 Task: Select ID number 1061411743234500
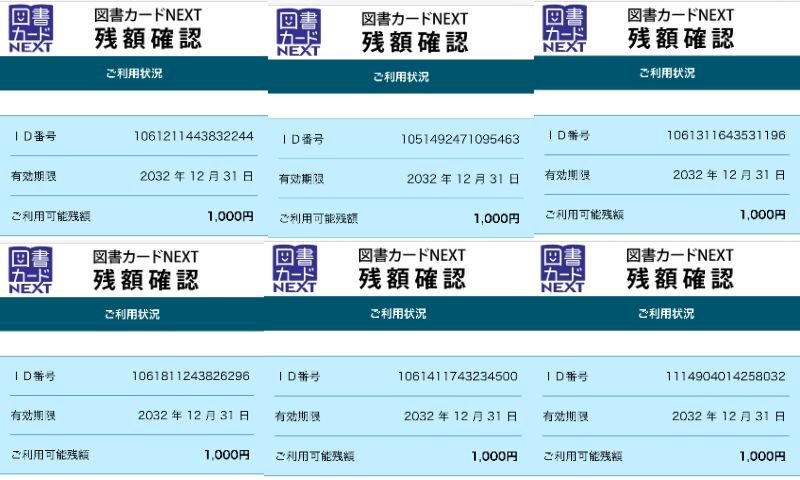[458, 376]
